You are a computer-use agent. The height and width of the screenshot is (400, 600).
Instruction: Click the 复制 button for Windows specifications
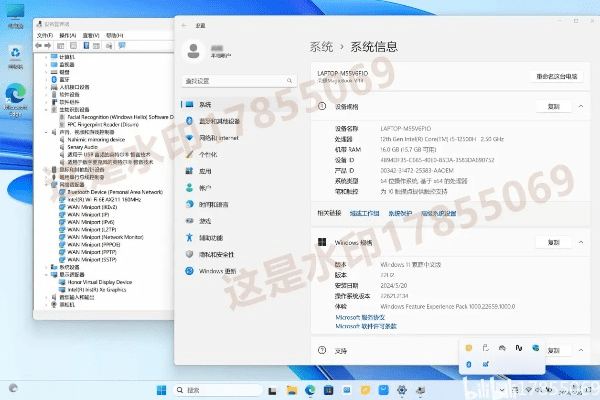[554, 242]
